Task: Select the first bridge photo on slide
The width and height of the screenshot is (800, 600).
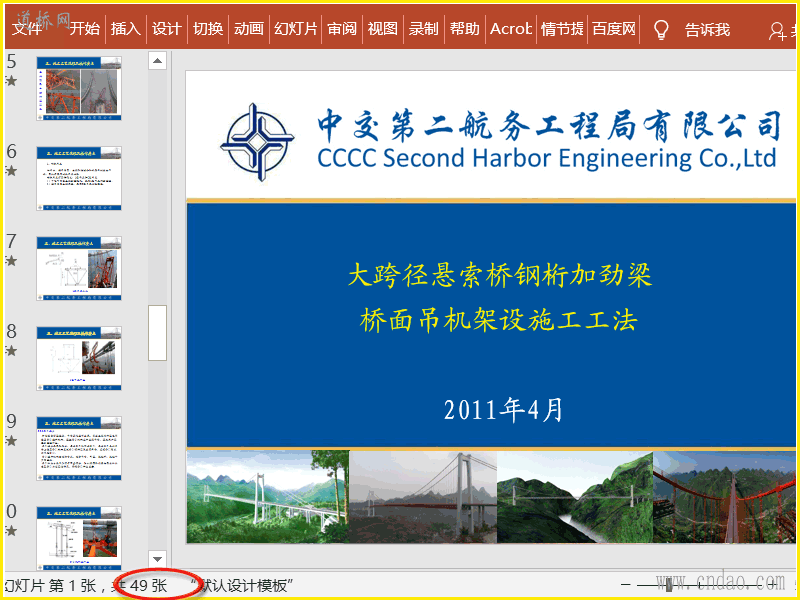Action: [268, 496]
